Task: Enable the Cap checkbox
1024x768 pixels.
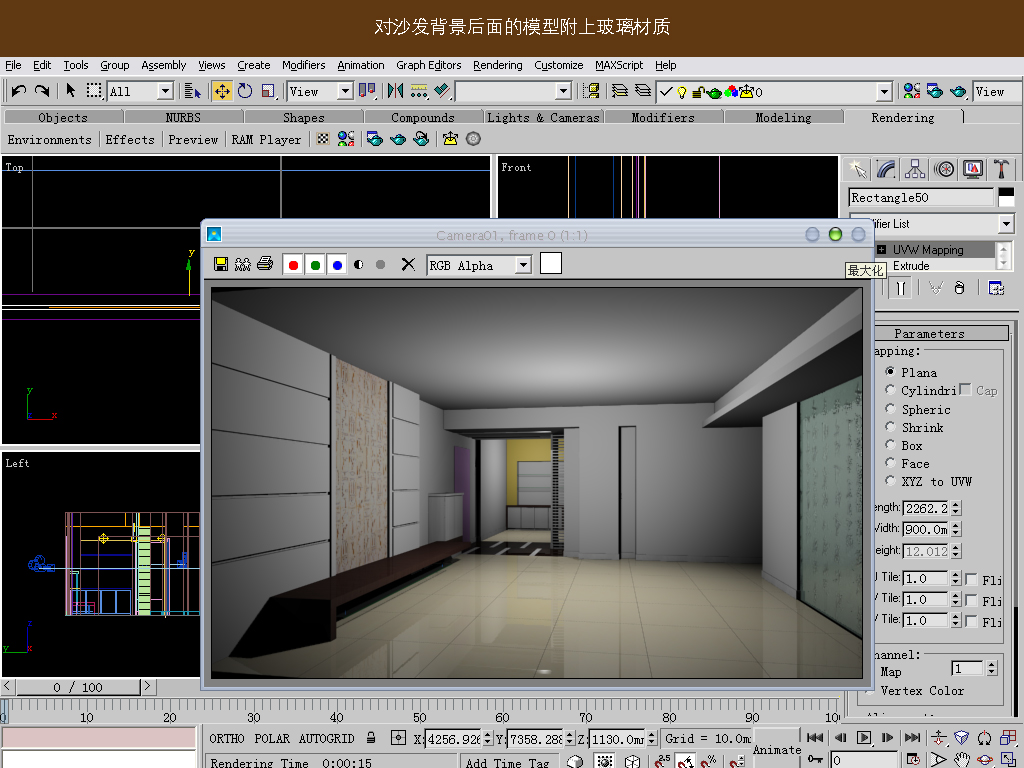Action: click(x=965, y=390)
